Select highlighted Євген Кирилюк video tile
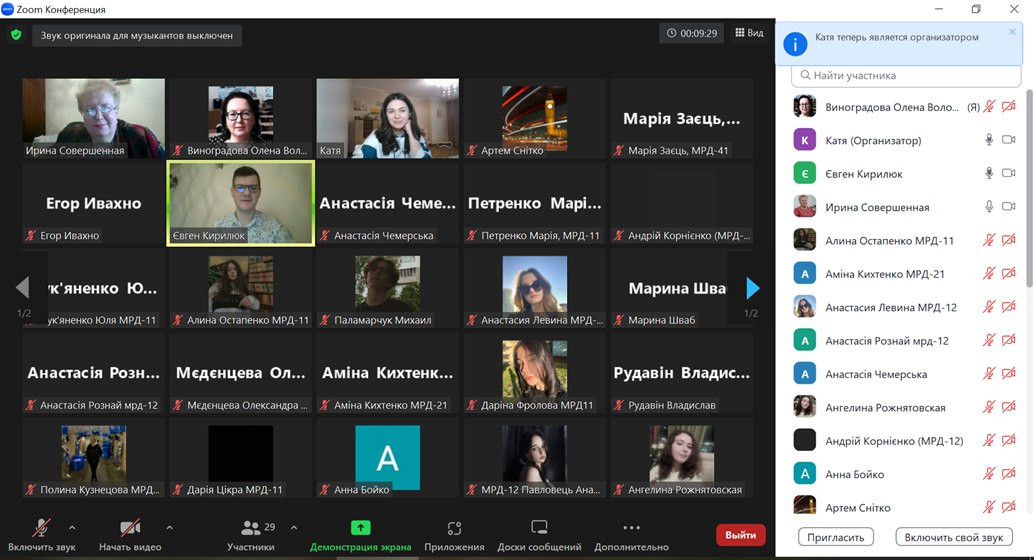Viewport: 1034px width, 560px height. 241,203
